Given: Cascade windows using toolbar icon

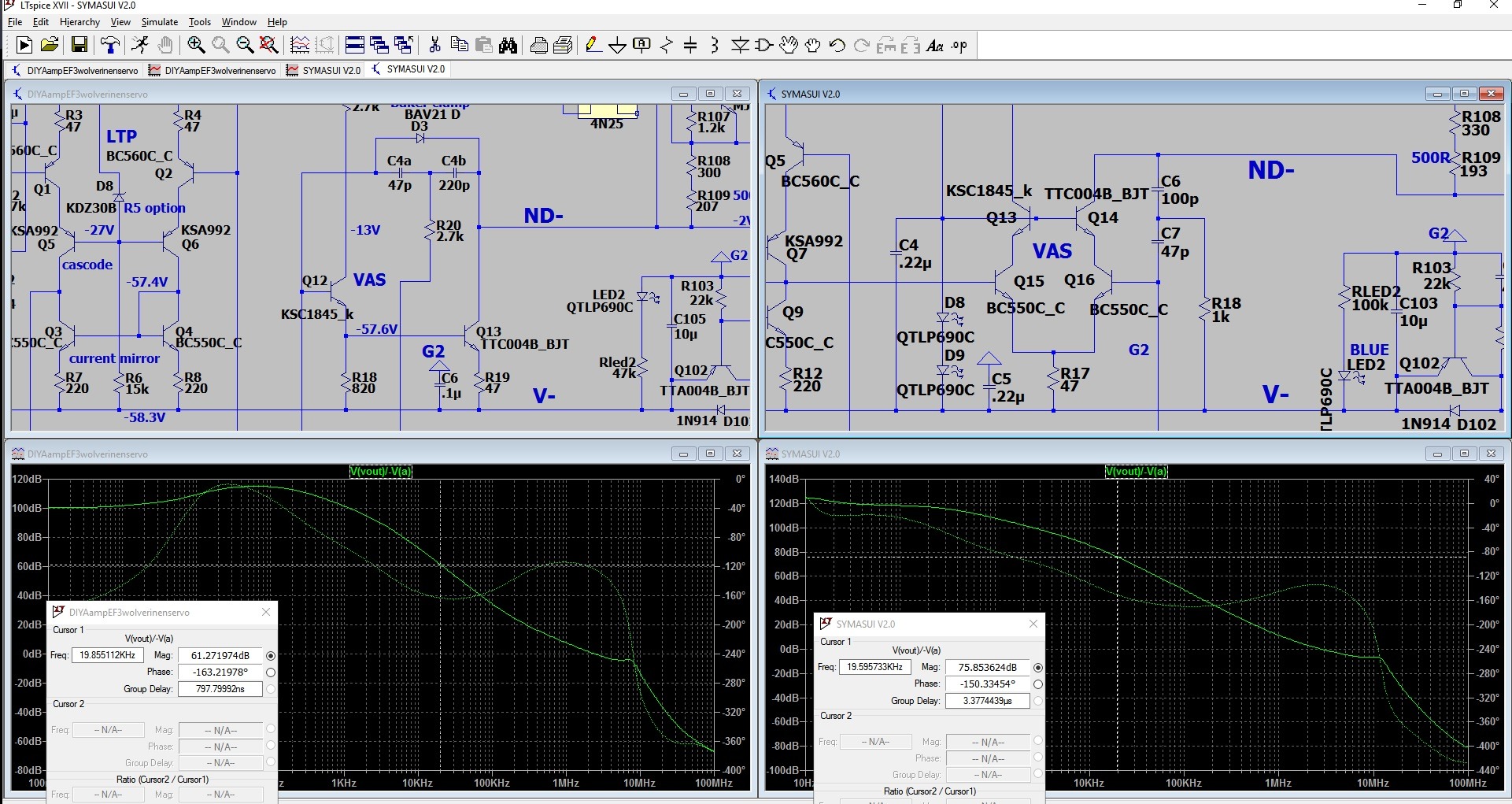Looking at the screenshot, I should click(x=379, y=45).
